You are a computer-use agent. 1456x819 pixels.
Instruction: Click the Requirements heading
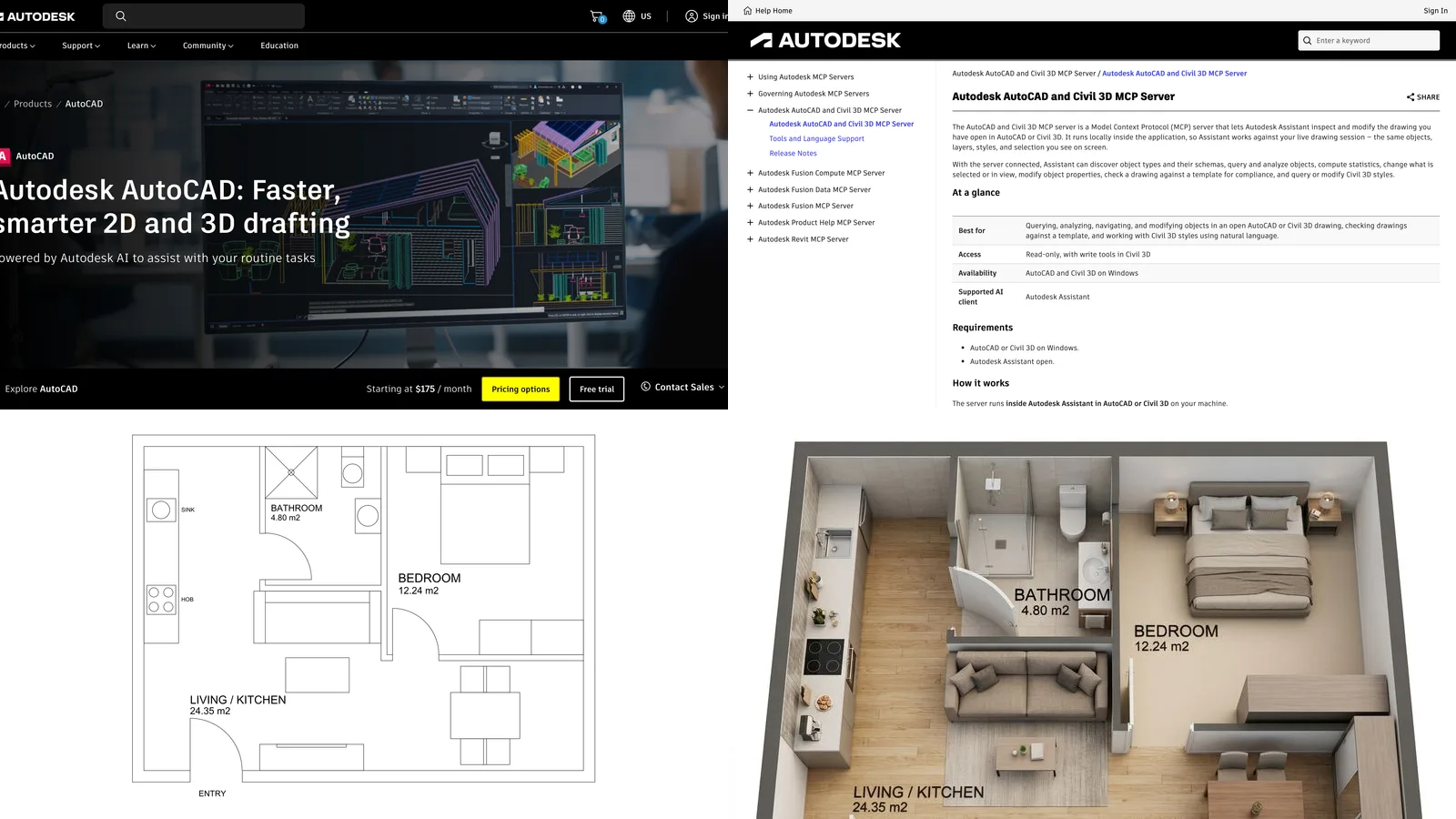tap(982, 328)
